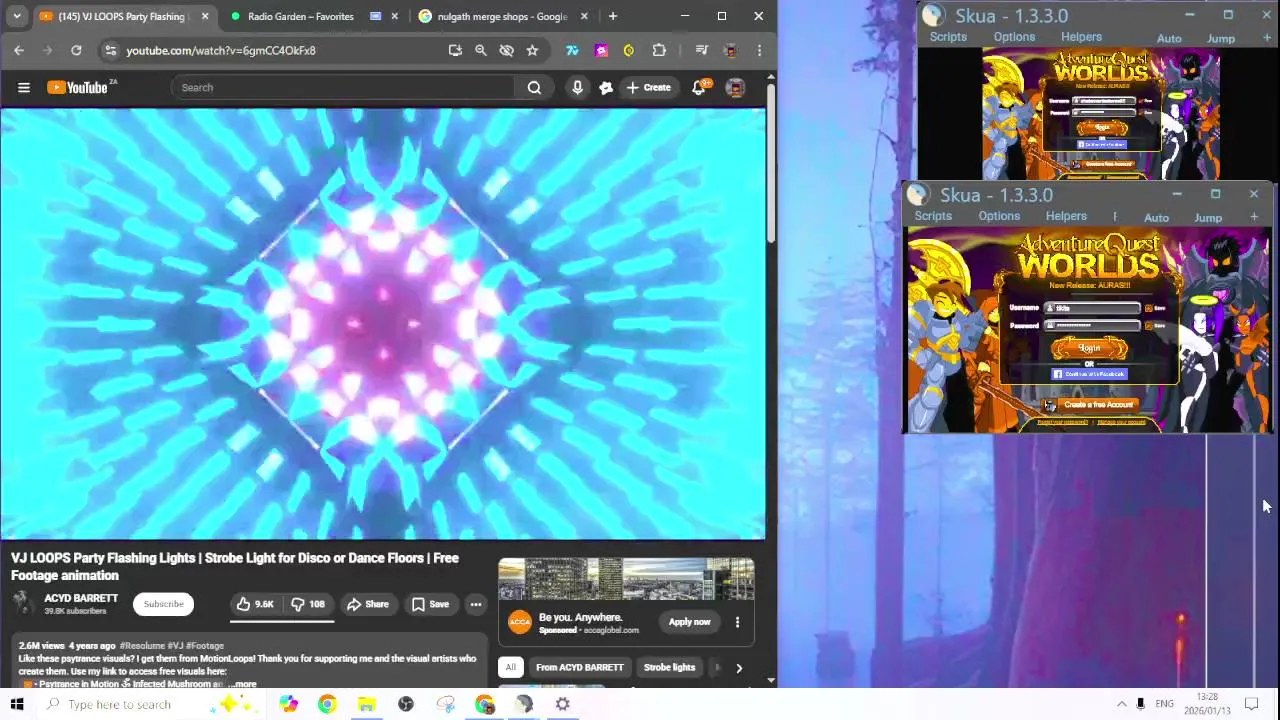Dislike the video with the thumbs-down button
1280x720 pixels.
pyautogui.click(x=307, y=604)
